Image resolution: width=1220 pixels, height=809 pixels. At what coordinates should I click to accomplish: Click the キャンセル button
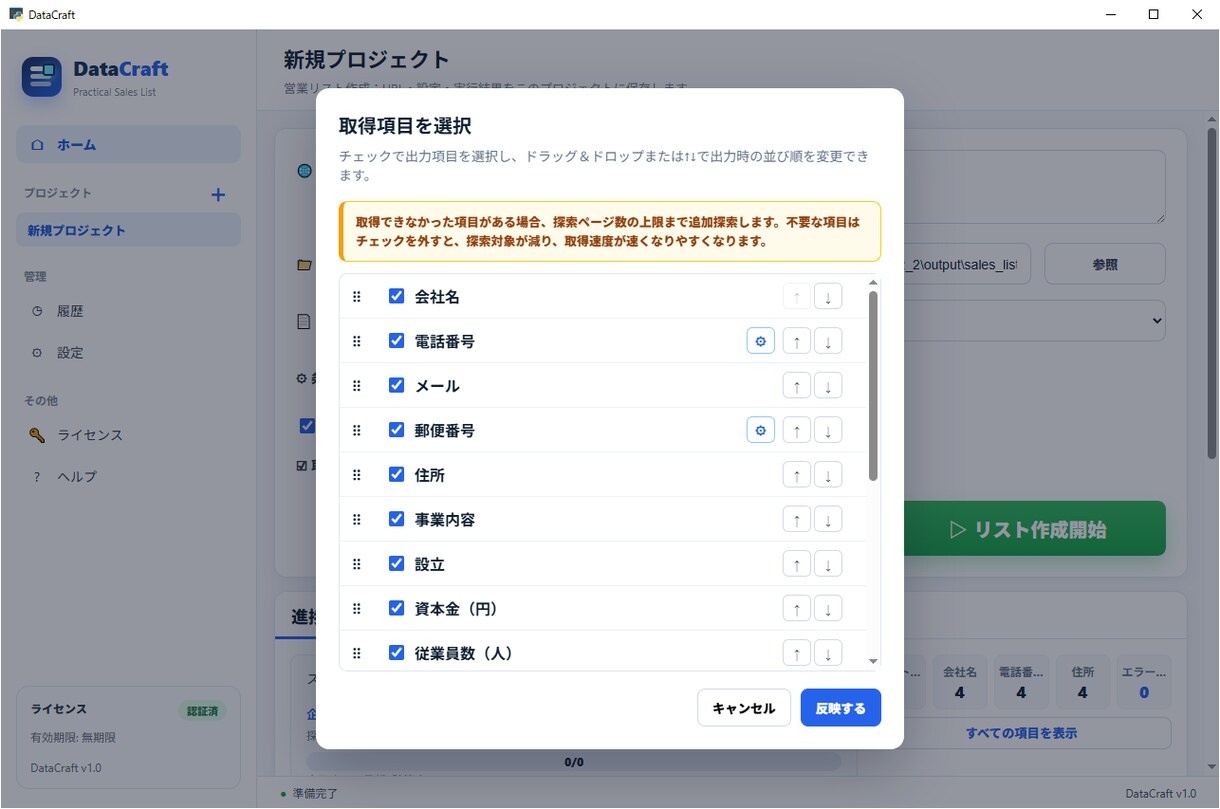(x=744, y=708)
